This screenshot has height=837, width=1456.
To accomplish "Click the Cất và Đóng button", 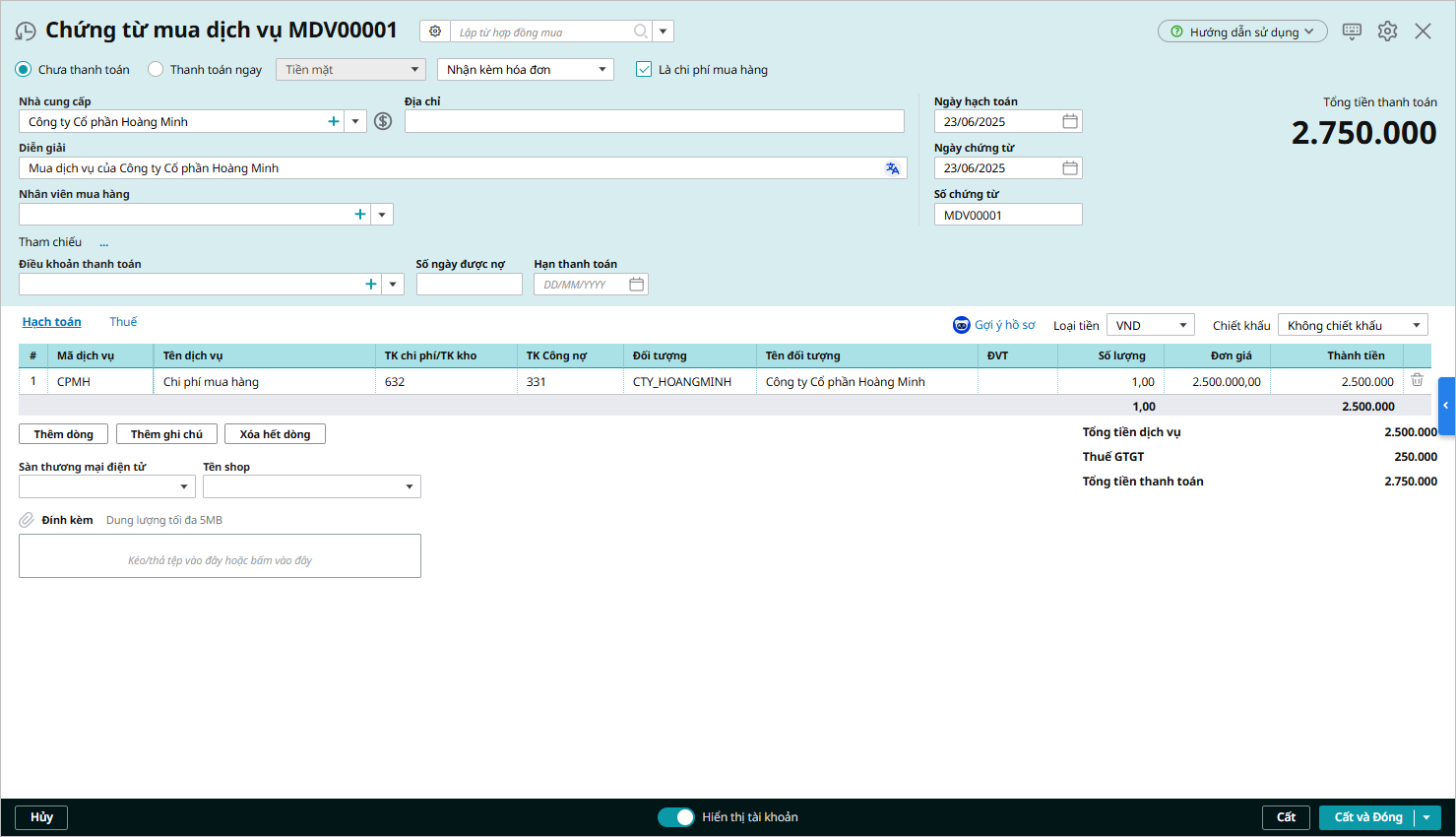I will coord(1367,817).
